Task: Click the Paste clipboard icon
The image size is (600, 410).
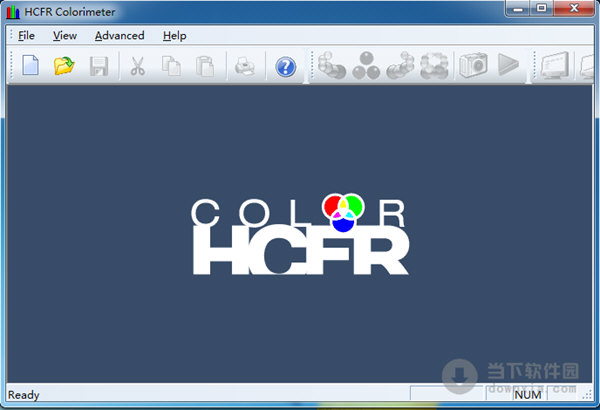Action: pos(205,66)
